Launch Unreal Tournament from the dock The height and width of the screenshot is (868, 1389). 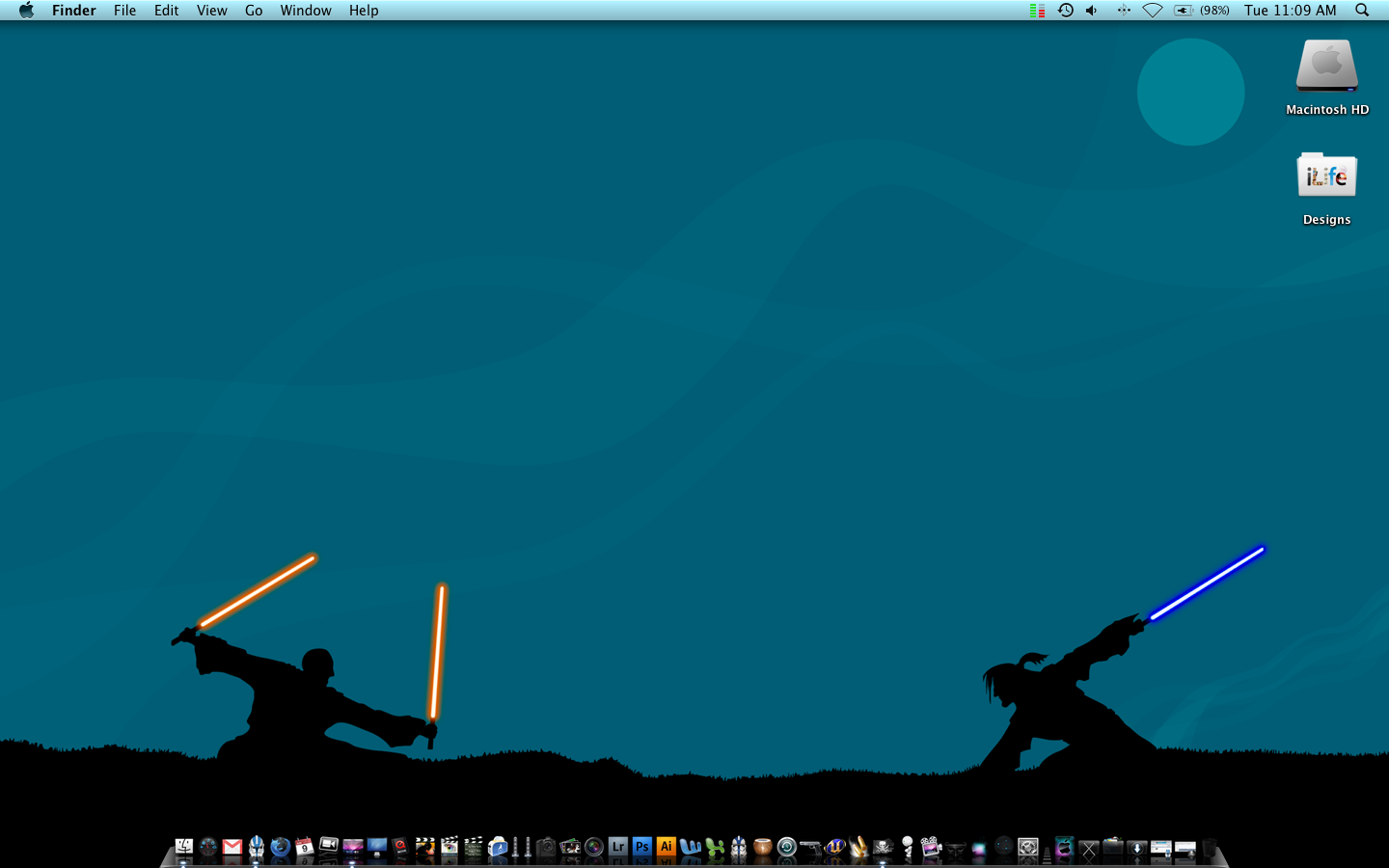click(x=834, y=848)
